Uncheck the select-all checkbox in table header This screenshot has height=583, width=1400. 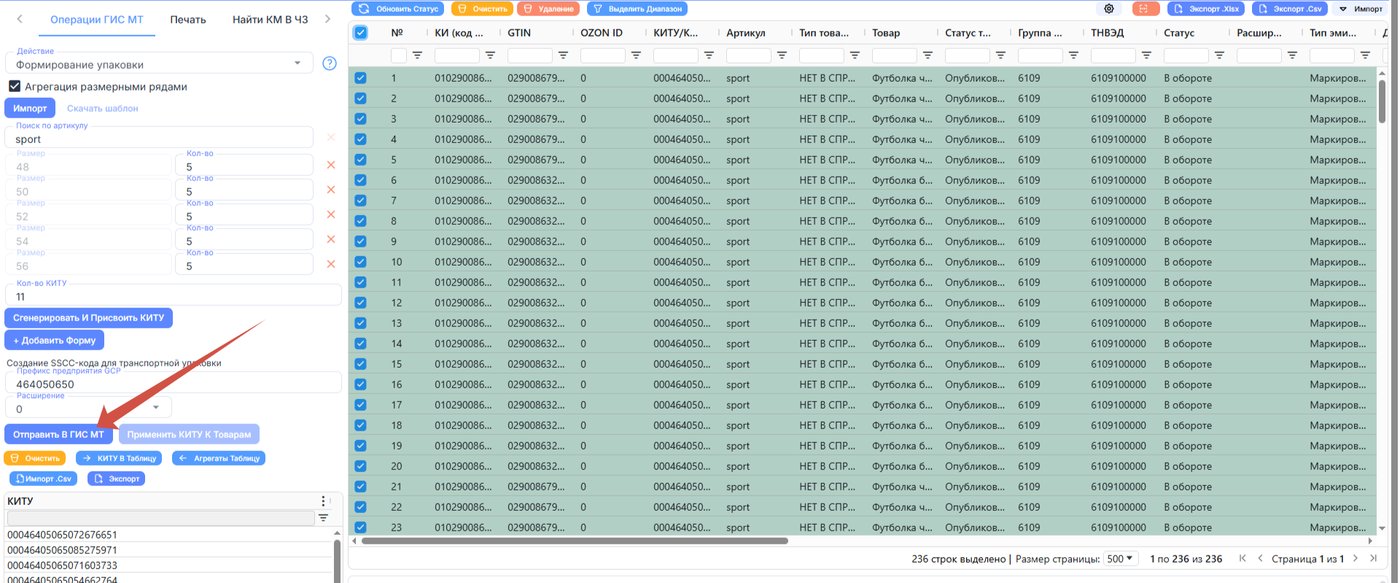tap(361, 33)
